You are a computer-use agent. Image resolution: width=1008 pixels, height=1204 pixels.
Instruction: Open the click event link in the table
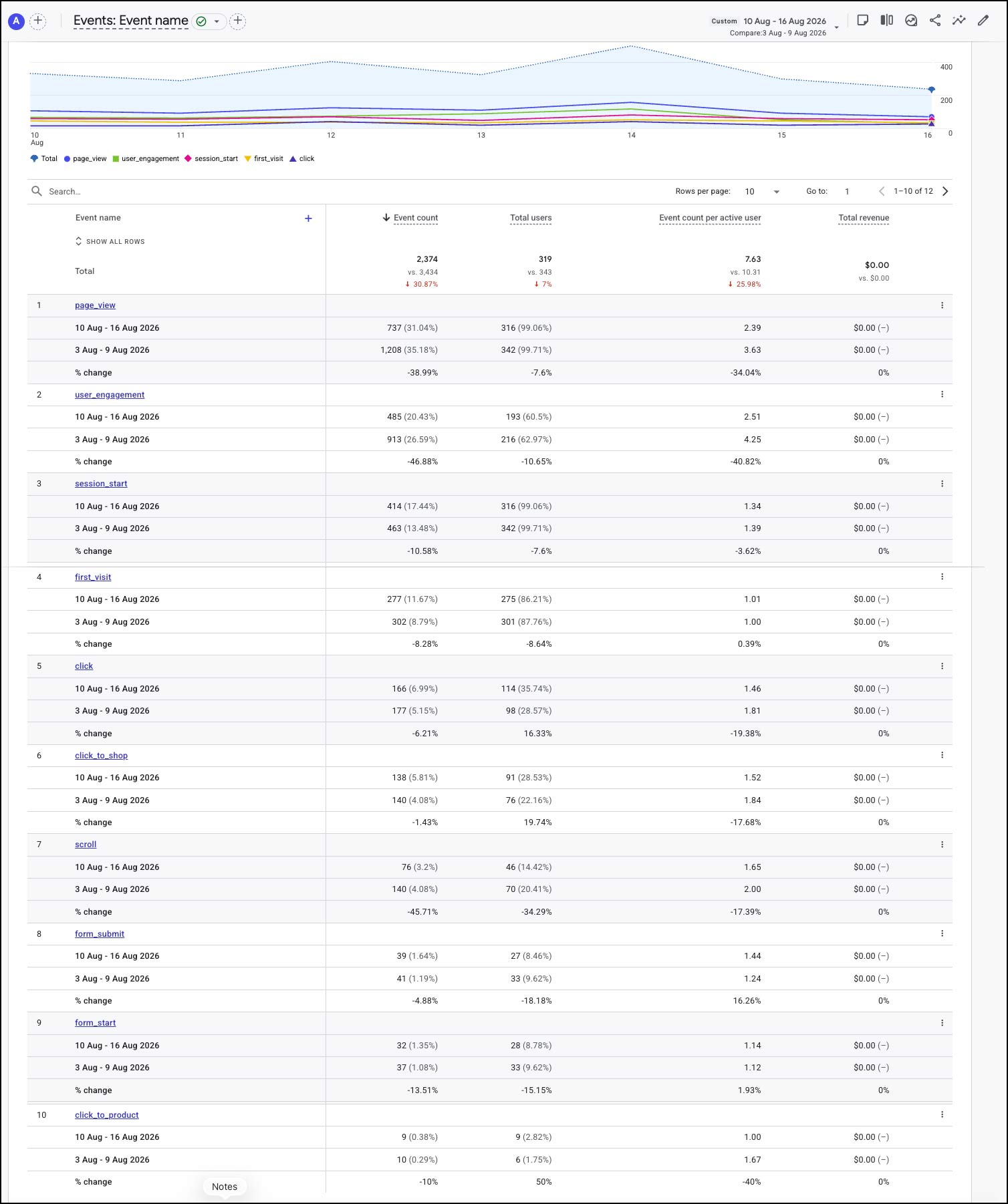[x=84, y=666]
